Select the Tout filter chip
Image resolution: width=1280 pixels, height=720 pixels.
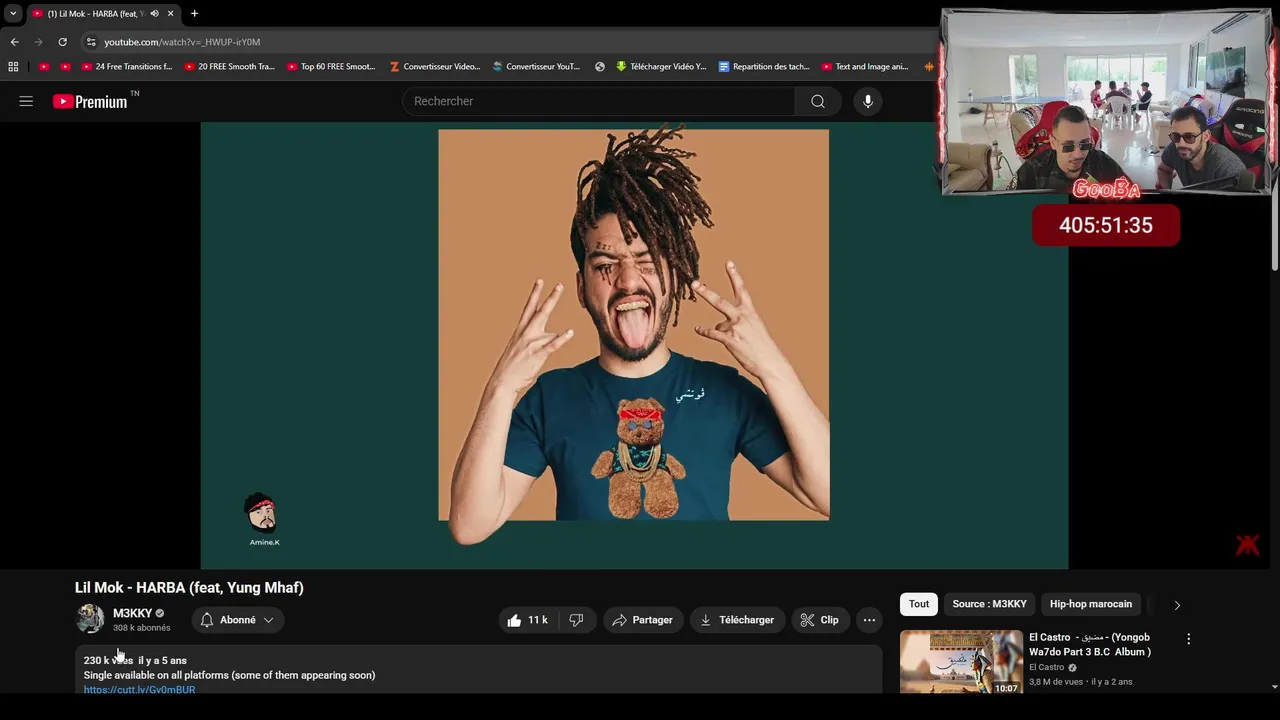[x=919, y=604]
